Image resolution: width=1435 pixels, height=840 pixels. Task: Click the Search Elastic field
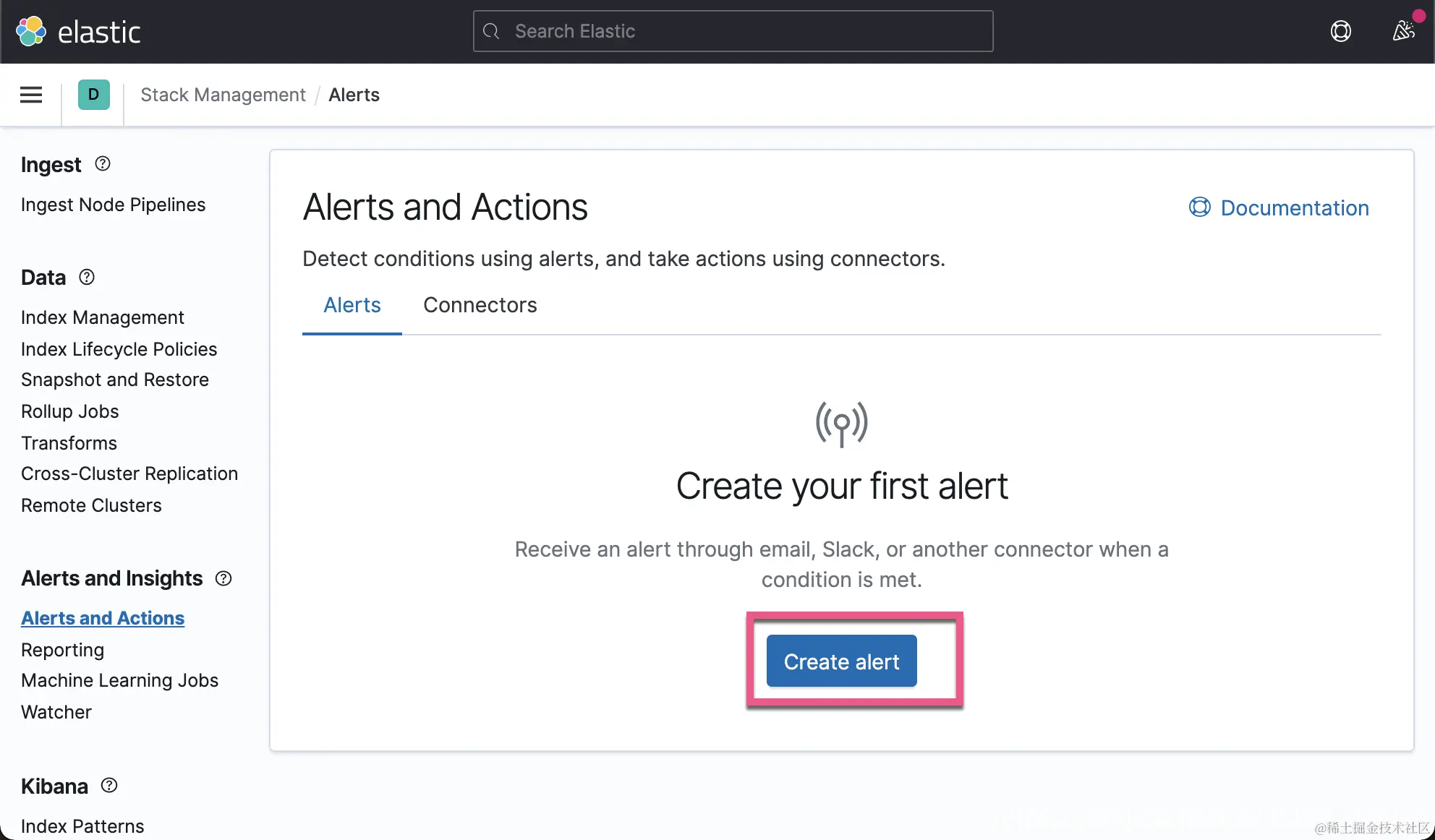pyautogui.click(x=732, y=31)
